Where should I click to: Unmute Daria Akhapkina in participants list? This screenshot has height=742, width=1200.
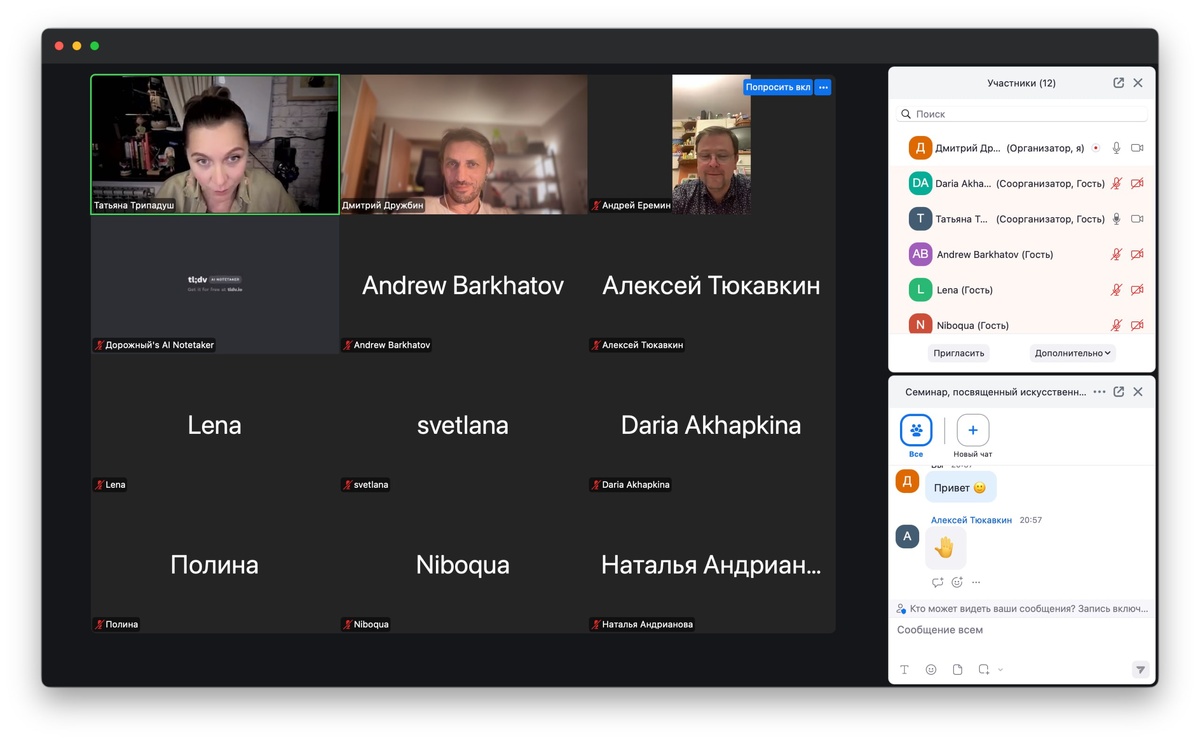[x=1117, y=184]
